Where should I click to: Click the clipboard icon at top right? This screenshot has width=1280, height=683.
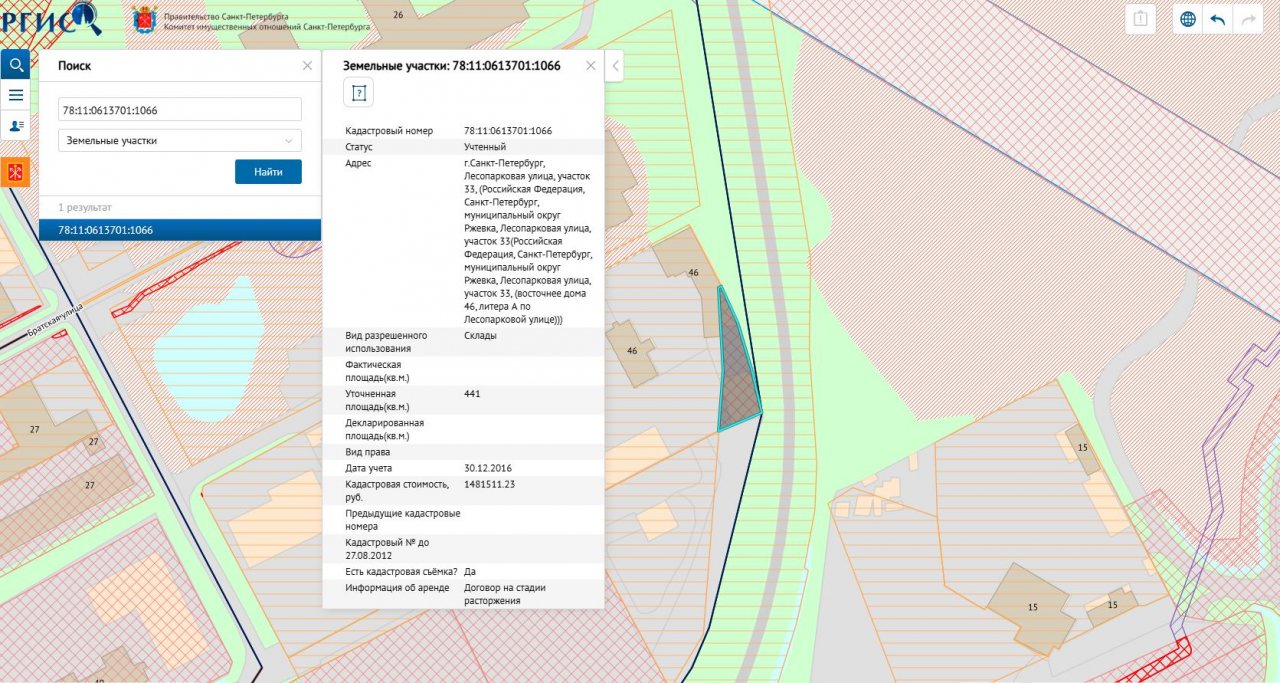pyautogui.click(x=1141, y=19)
